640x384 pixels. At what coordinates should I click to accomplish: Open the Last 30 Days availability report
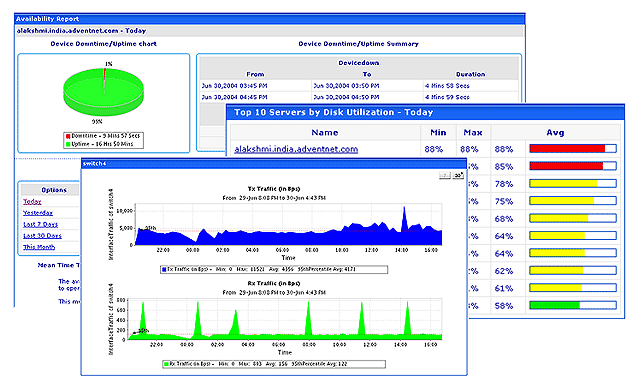42,236
